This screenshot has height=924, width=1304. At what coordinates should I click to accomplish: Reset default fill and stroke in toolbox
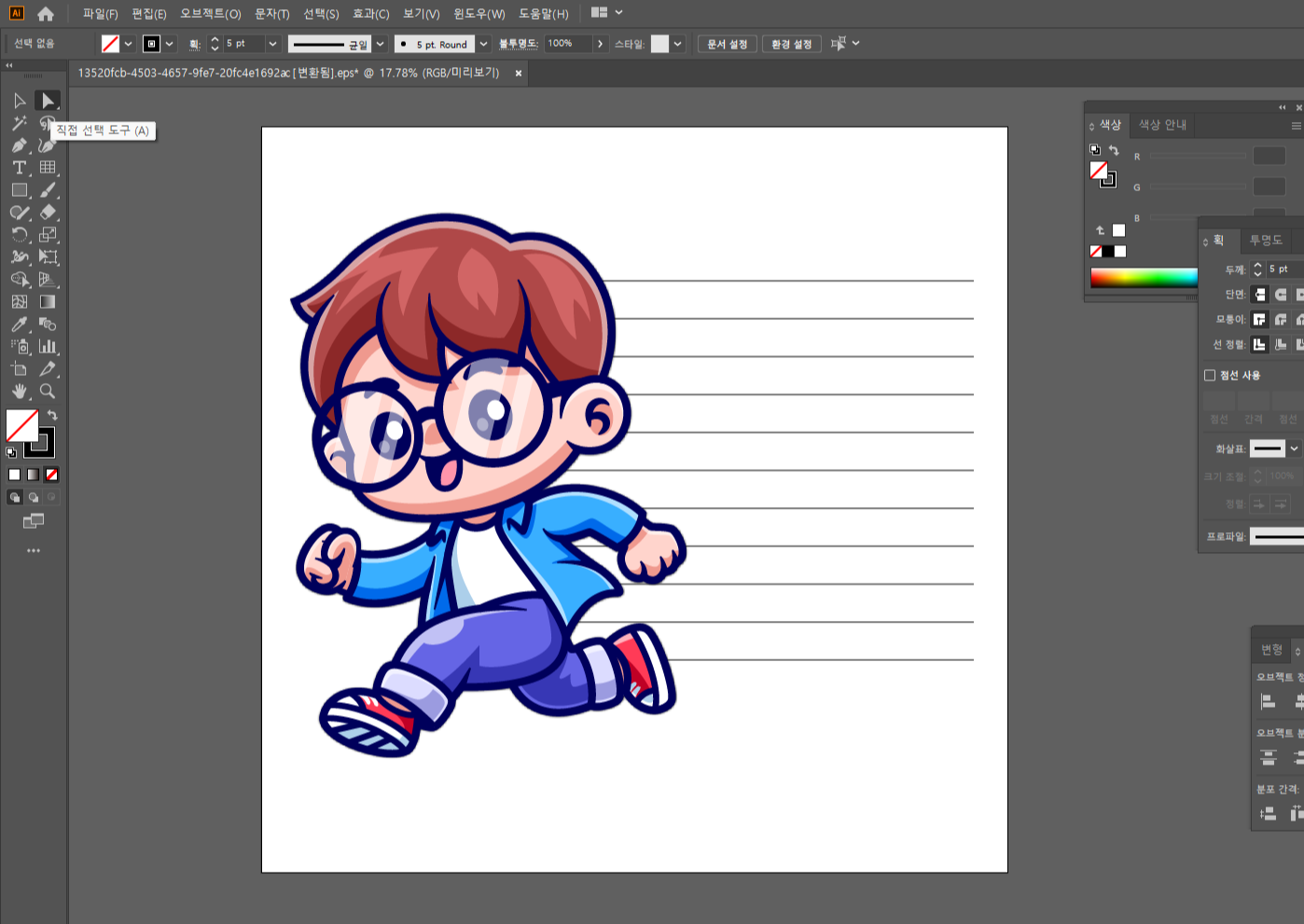click(11, 452)
